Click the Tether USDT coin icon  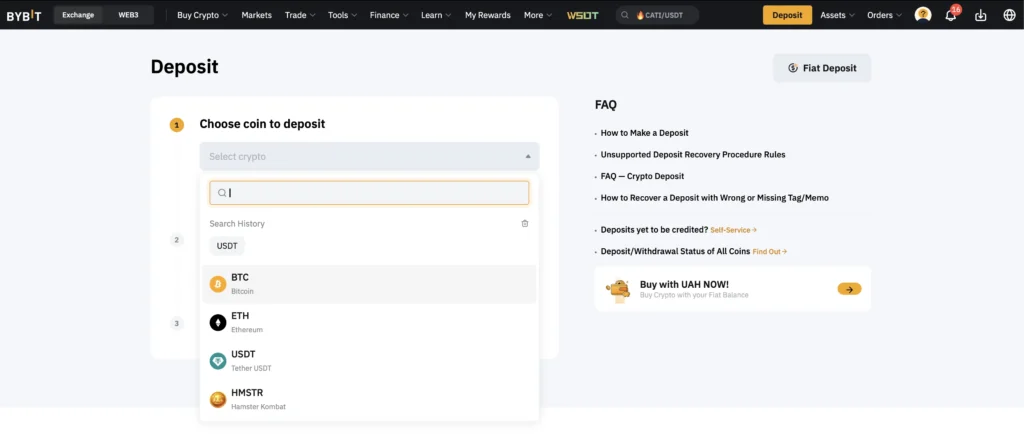click(x=217, y=361)
